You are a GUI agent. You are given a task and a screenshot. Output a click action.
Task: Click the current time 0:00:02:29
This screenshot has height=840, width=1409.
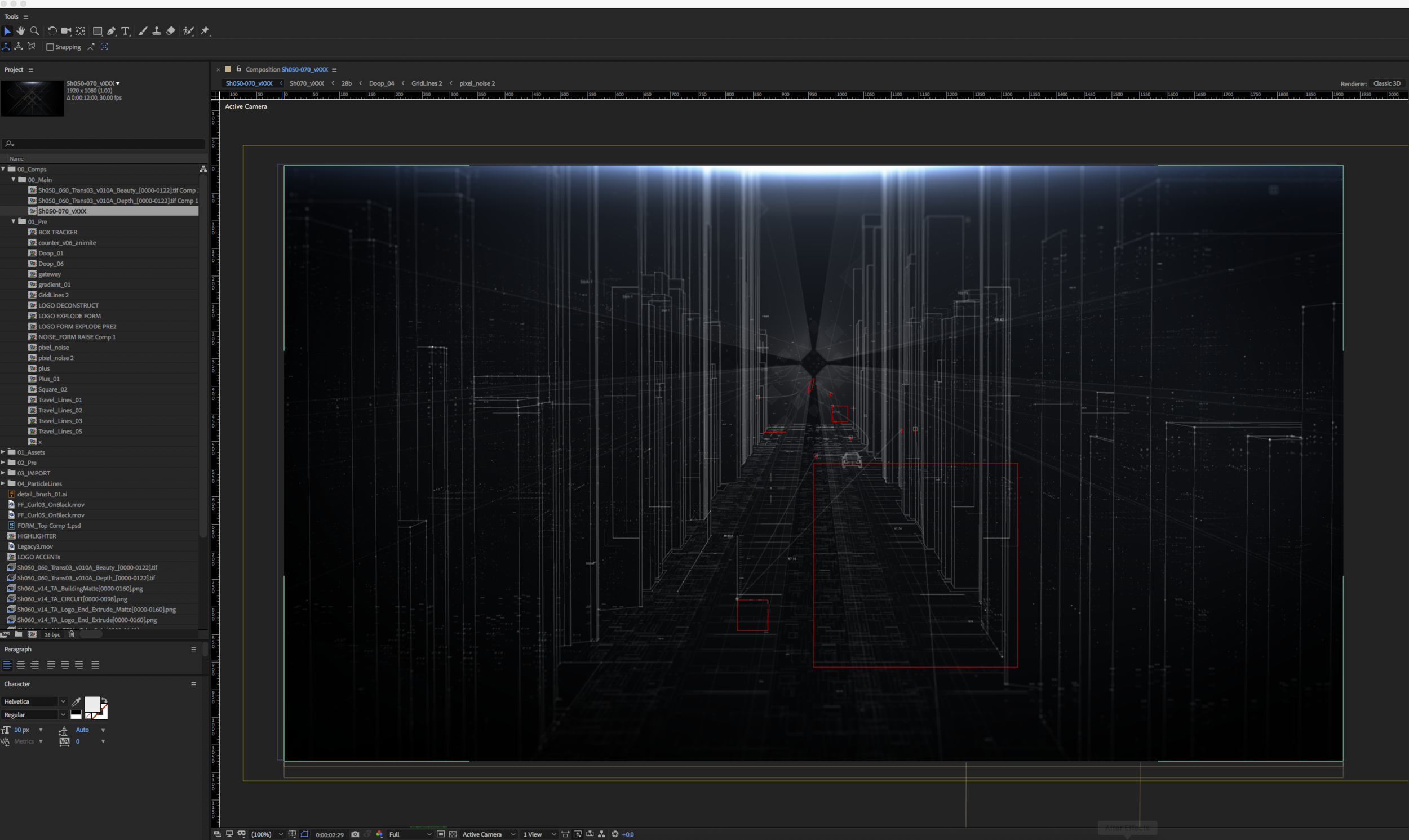click(x=330, y=835)
